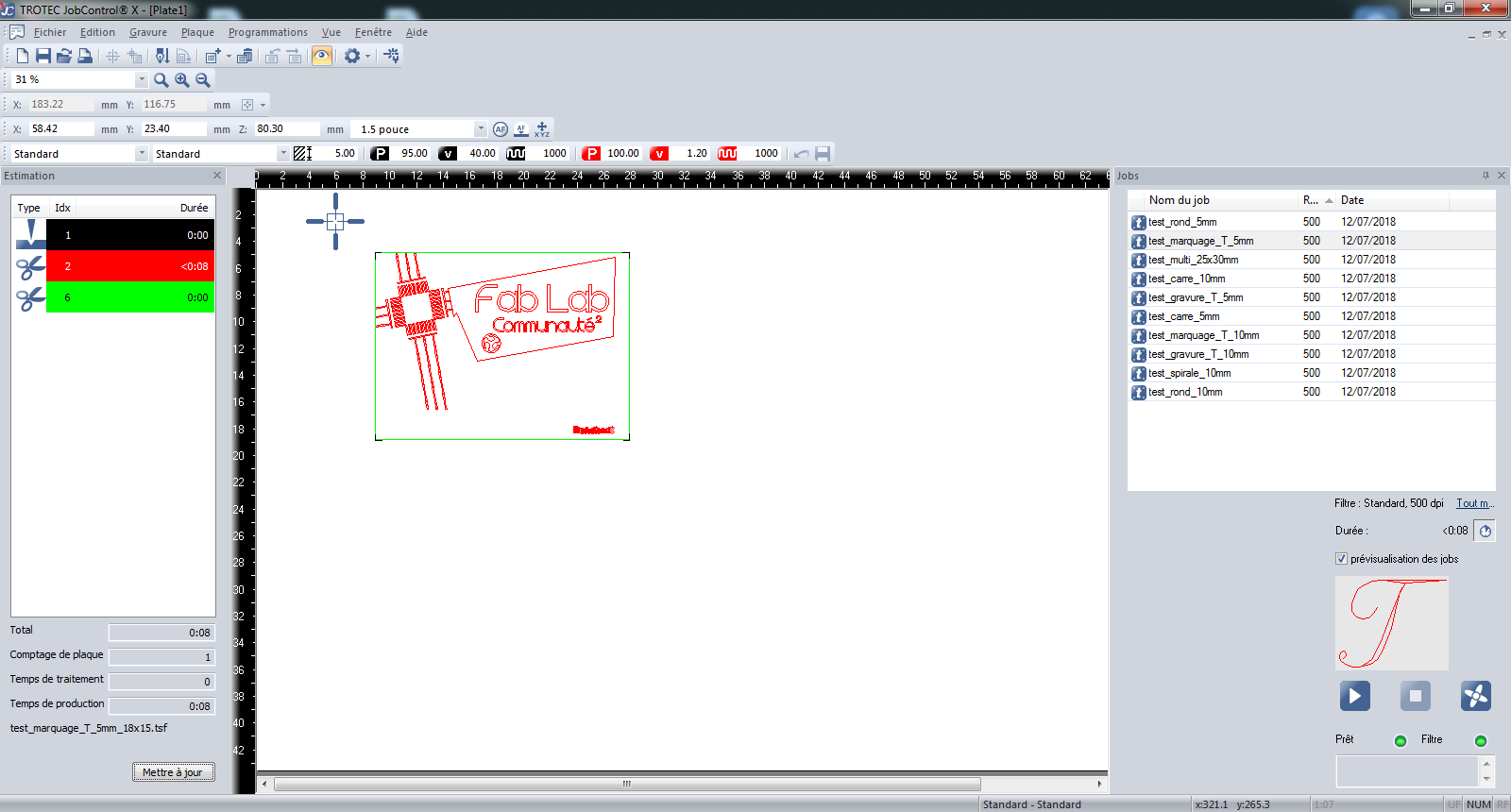Toggle the eye-shaped view mode button
The image size is (1511, 812).
(x=322, y=56)
